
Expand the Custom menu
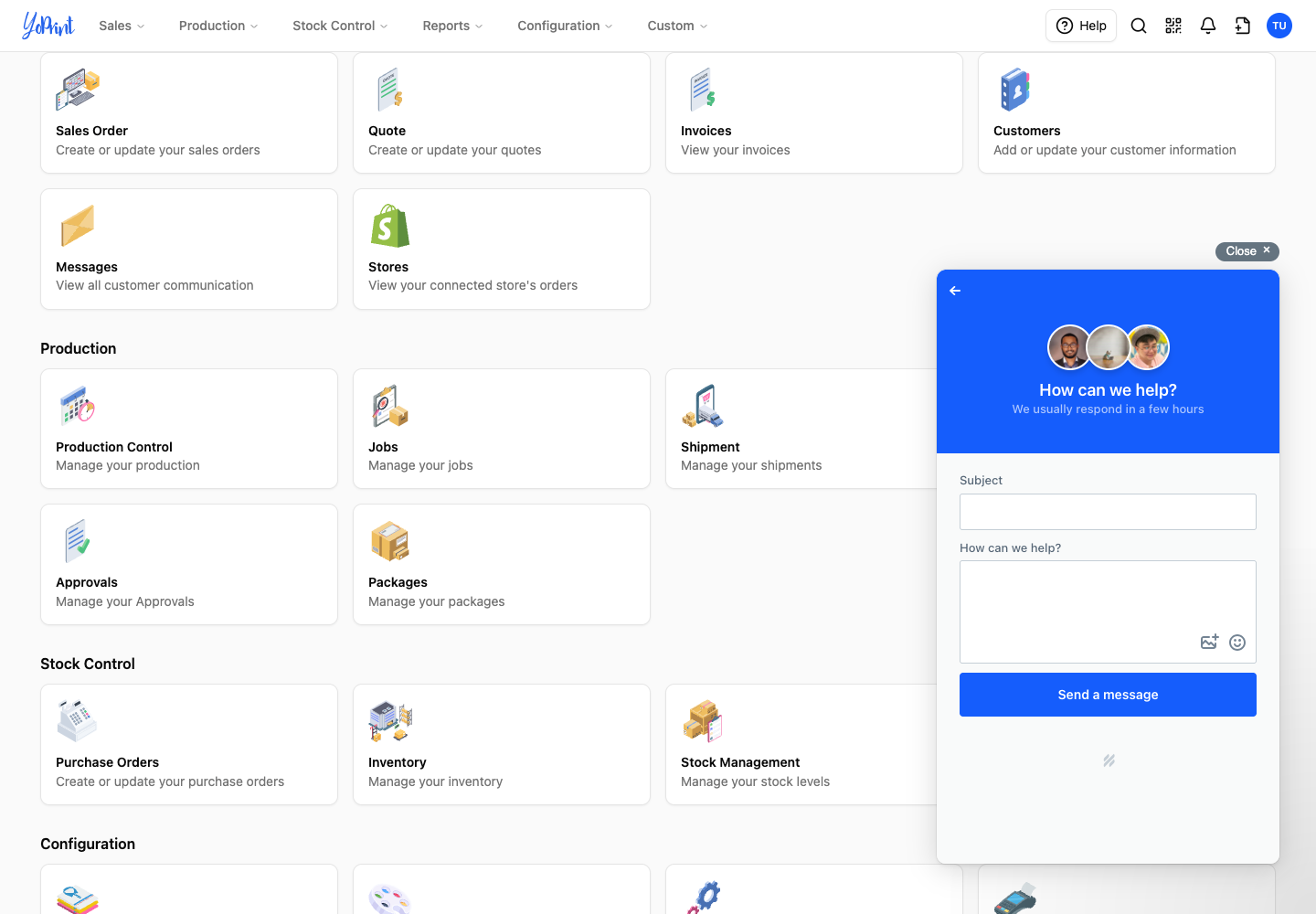coord(677,26)
